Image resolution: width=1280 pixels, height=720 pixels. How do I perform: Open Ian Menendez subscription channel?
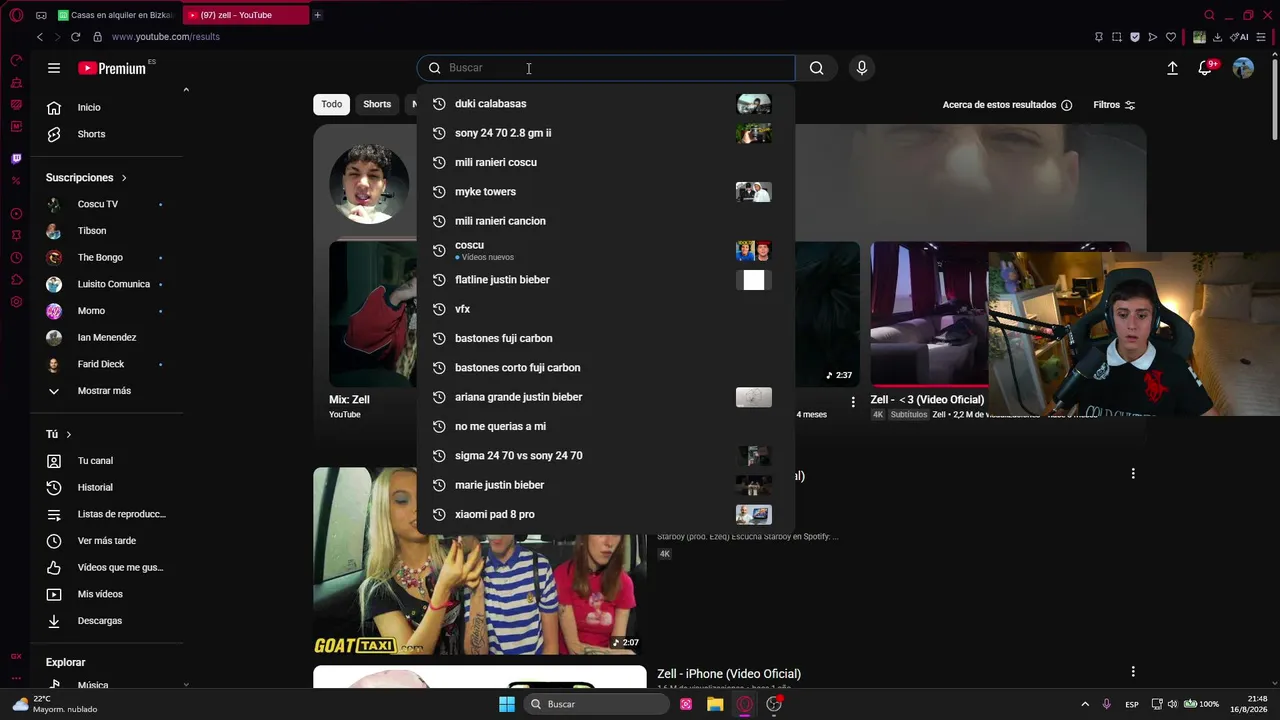click(x=107, y=337)
